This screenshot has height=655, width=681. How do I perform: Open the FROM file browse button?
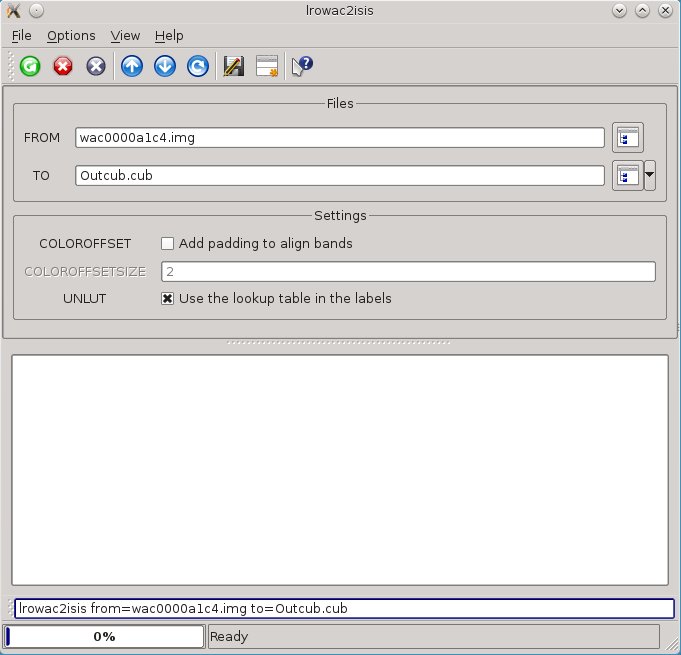coord(628,138)
